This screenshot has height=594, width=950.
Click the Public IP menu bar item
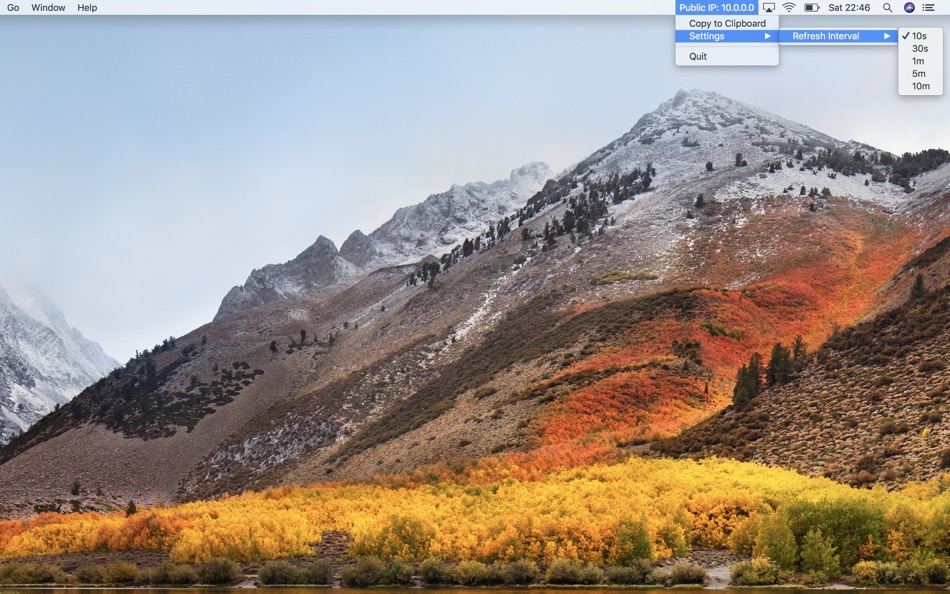point(717,8)
